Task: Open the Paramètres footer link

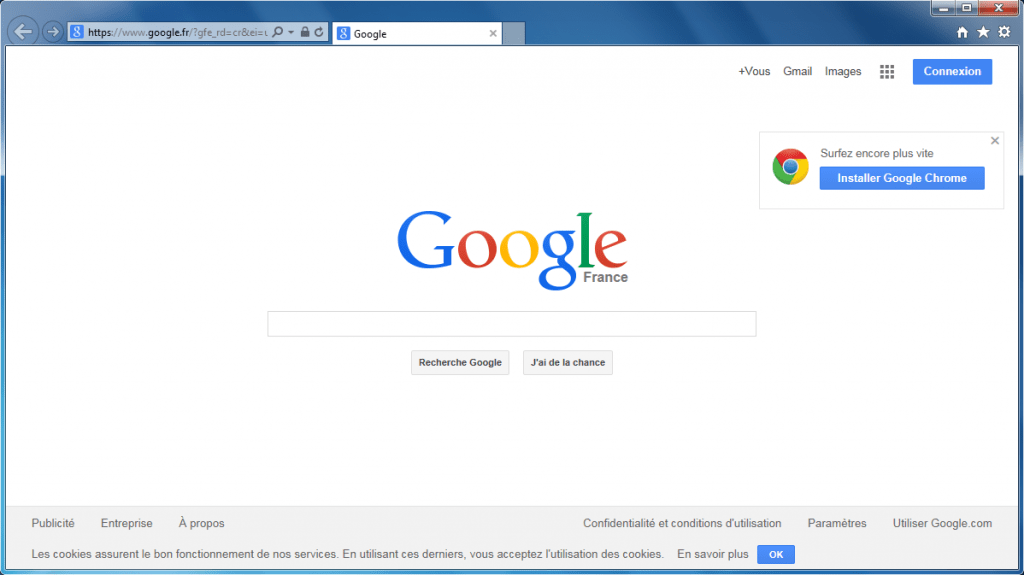Action: [x=837, y=523]
